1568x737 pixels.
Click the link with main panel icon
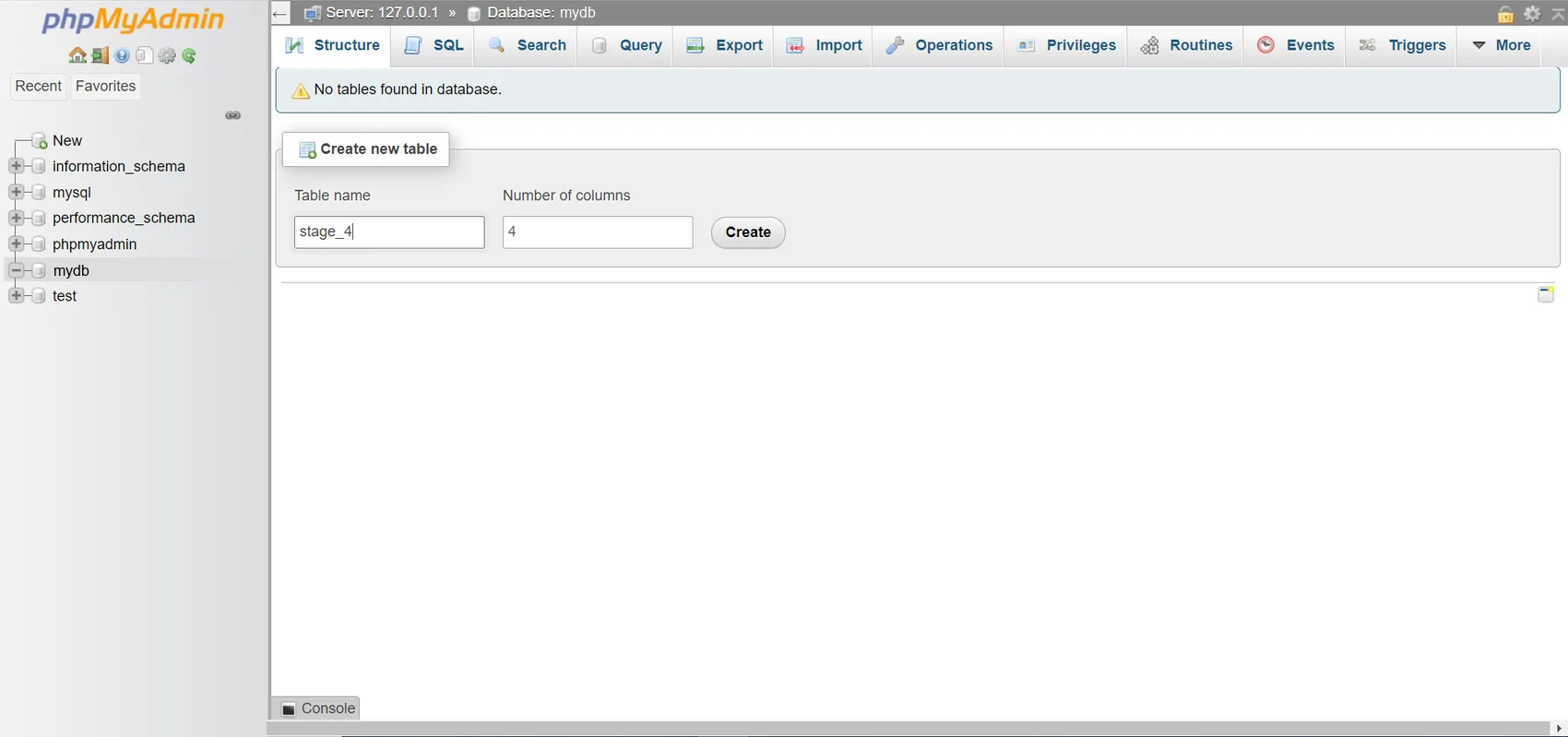233,115
